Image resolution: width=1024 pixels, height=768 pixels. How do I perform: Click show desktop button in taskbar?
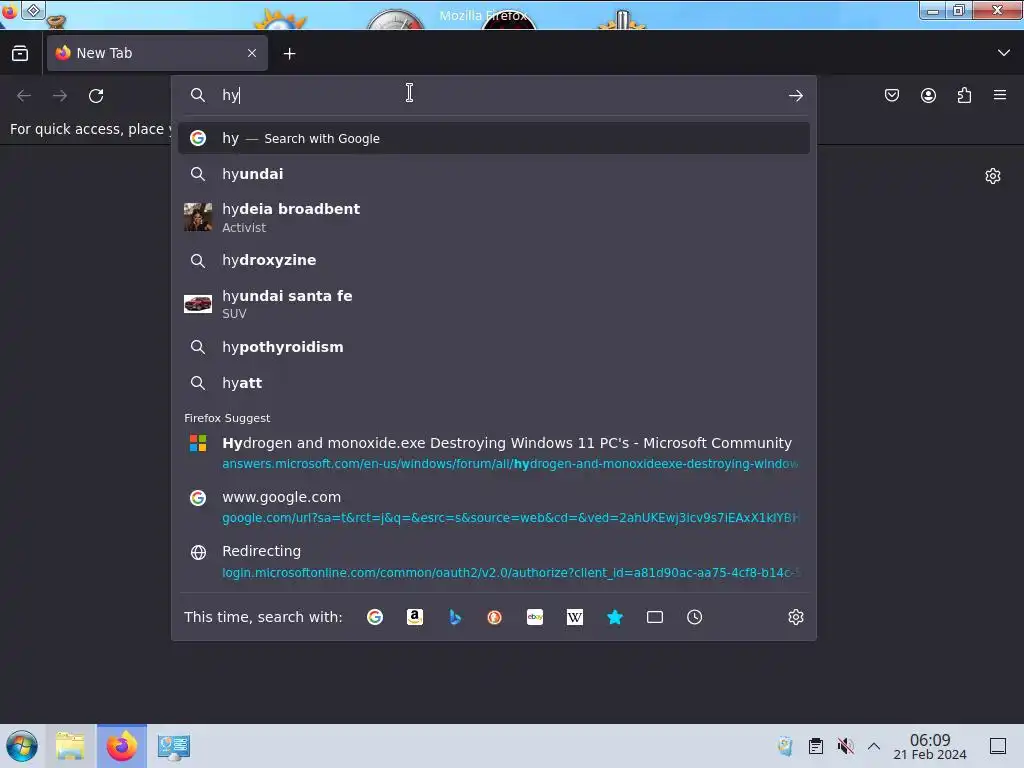998,746
